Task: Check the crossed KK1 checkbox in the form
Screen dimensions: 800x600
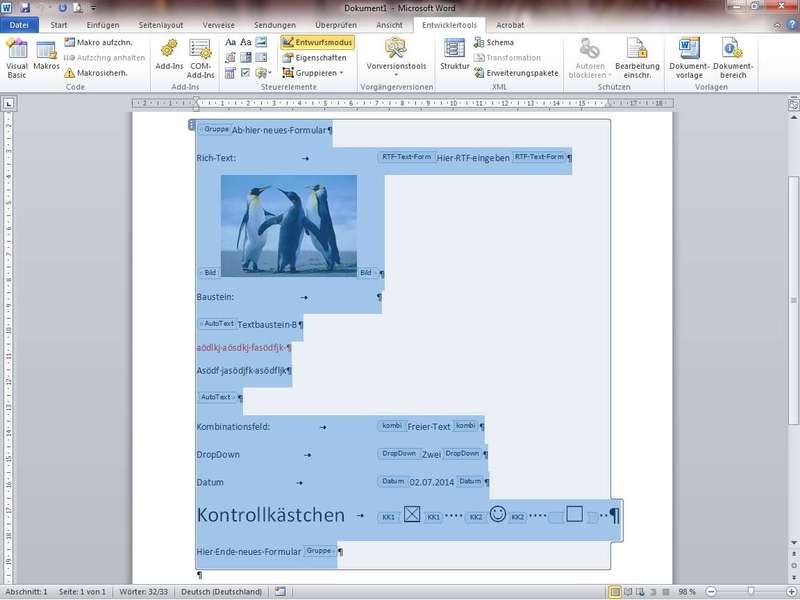Action: point(412,515)
